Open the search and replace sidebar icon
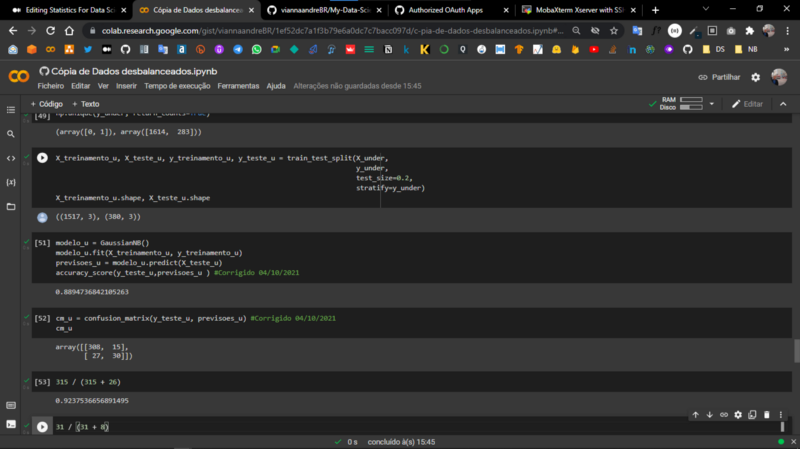 [x=11, y=134]
